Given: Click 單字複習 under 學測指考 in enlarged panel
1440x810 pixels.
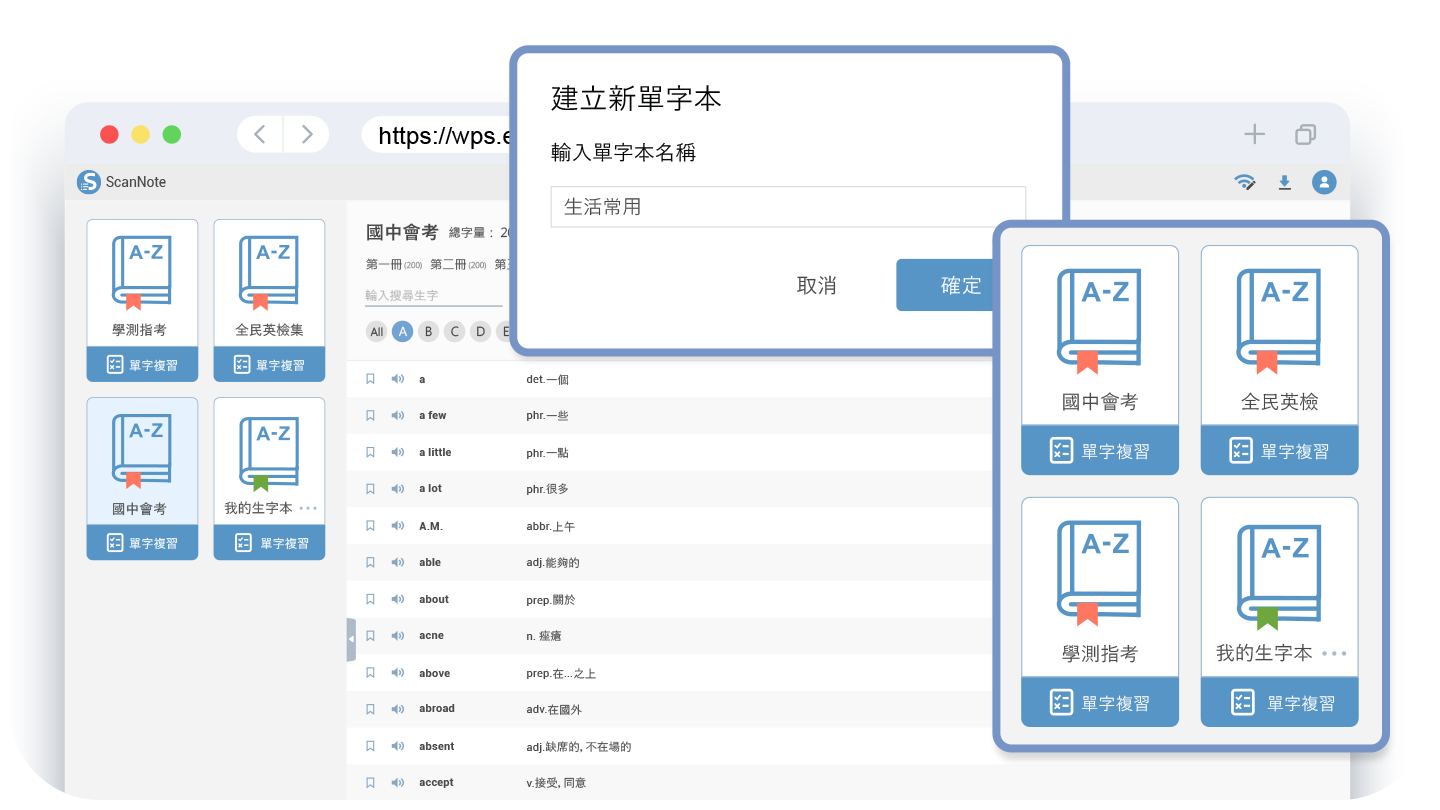Looking at the screenshot, I should (1100, 702).
